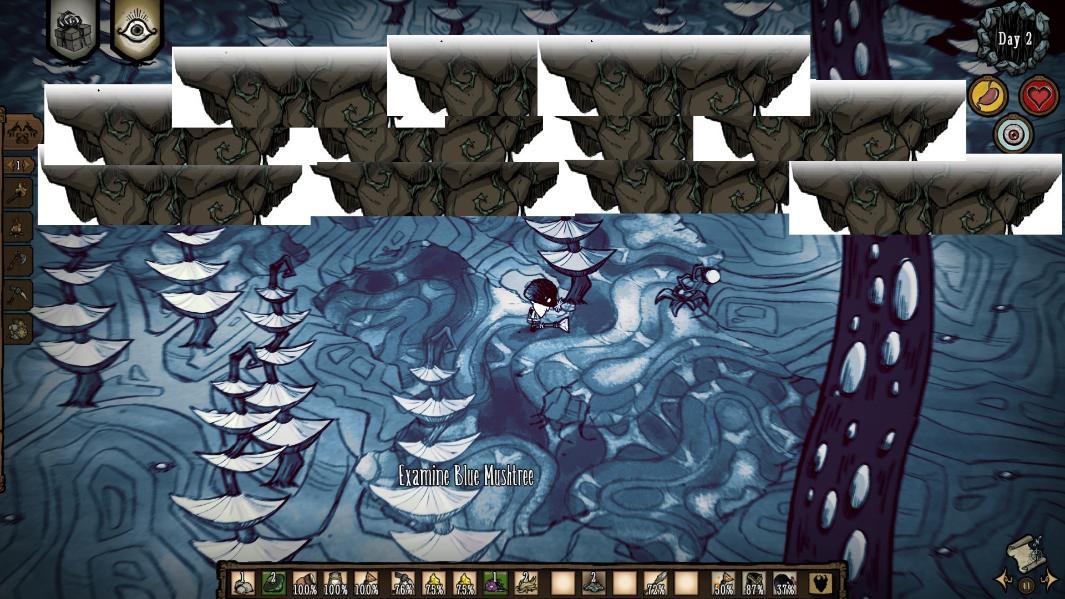This screenshot has width=1065, height=599.
Task: Click the Day 2 clock
Action: [x=1014, y=39]
